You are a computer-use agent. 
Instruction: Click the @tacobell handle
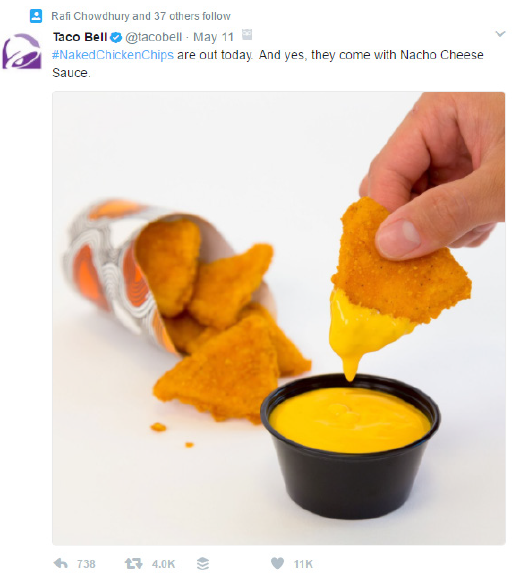coord(154,37)
